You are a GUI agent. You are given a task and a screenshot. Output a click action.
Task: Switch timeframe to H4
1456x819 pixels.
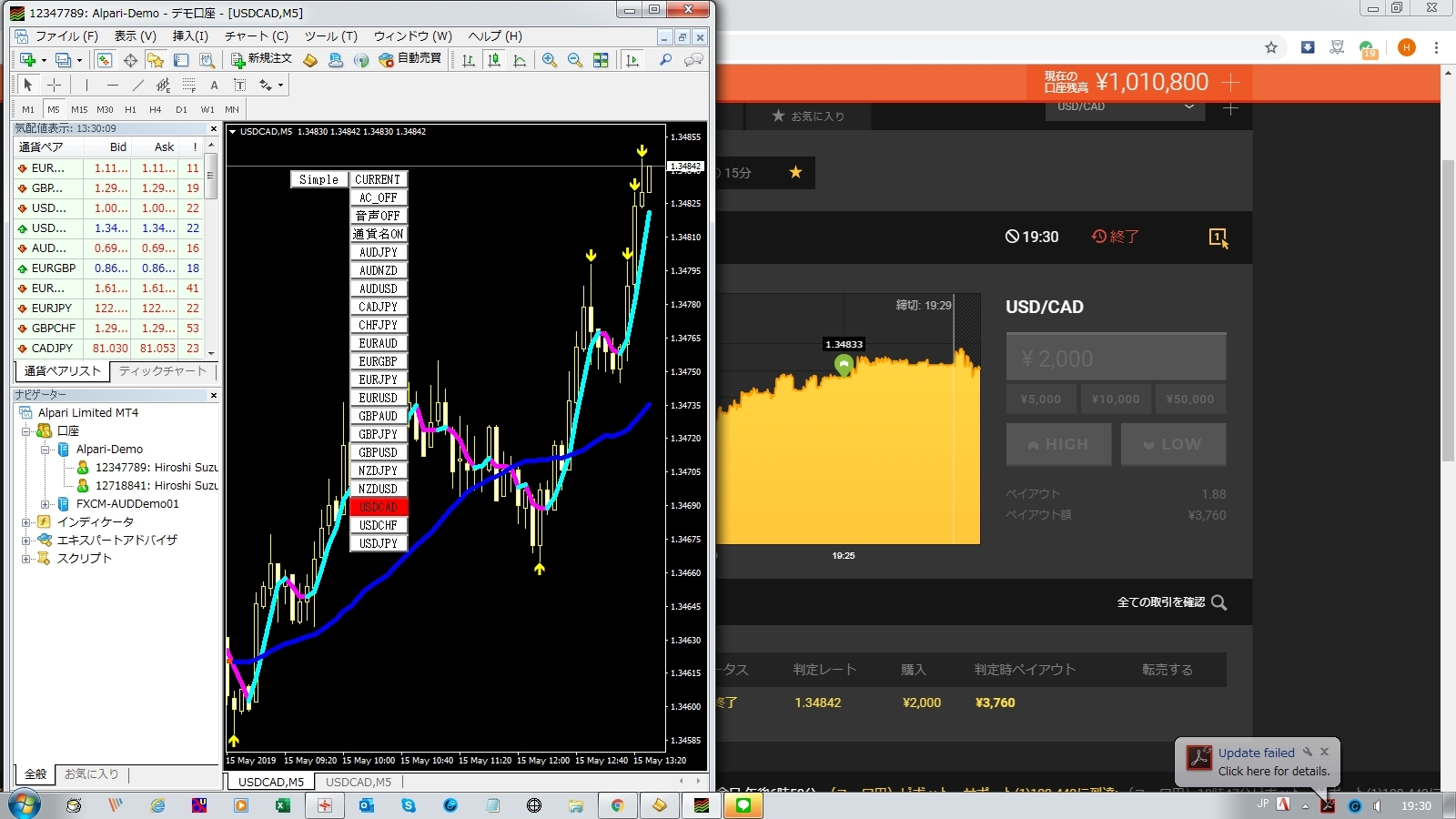point(156,109)
